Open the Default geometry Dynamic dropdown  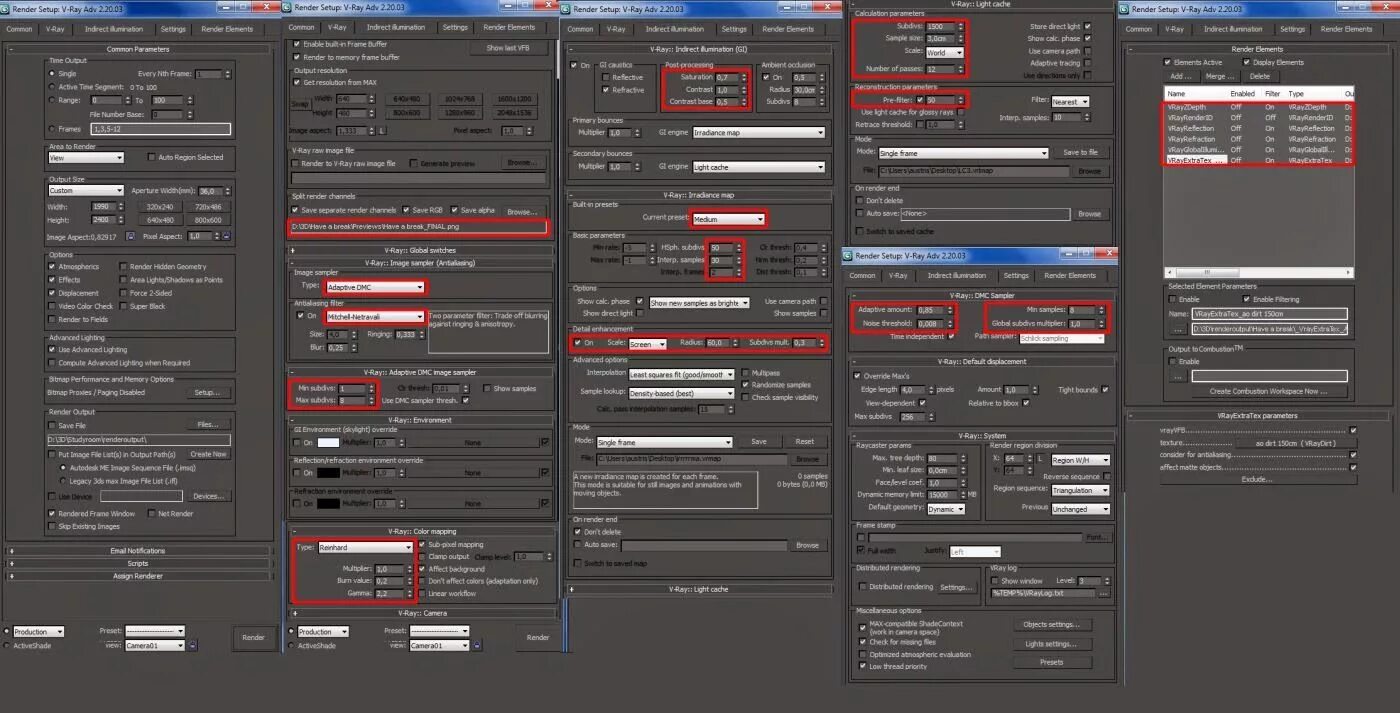tap(945, 509)
